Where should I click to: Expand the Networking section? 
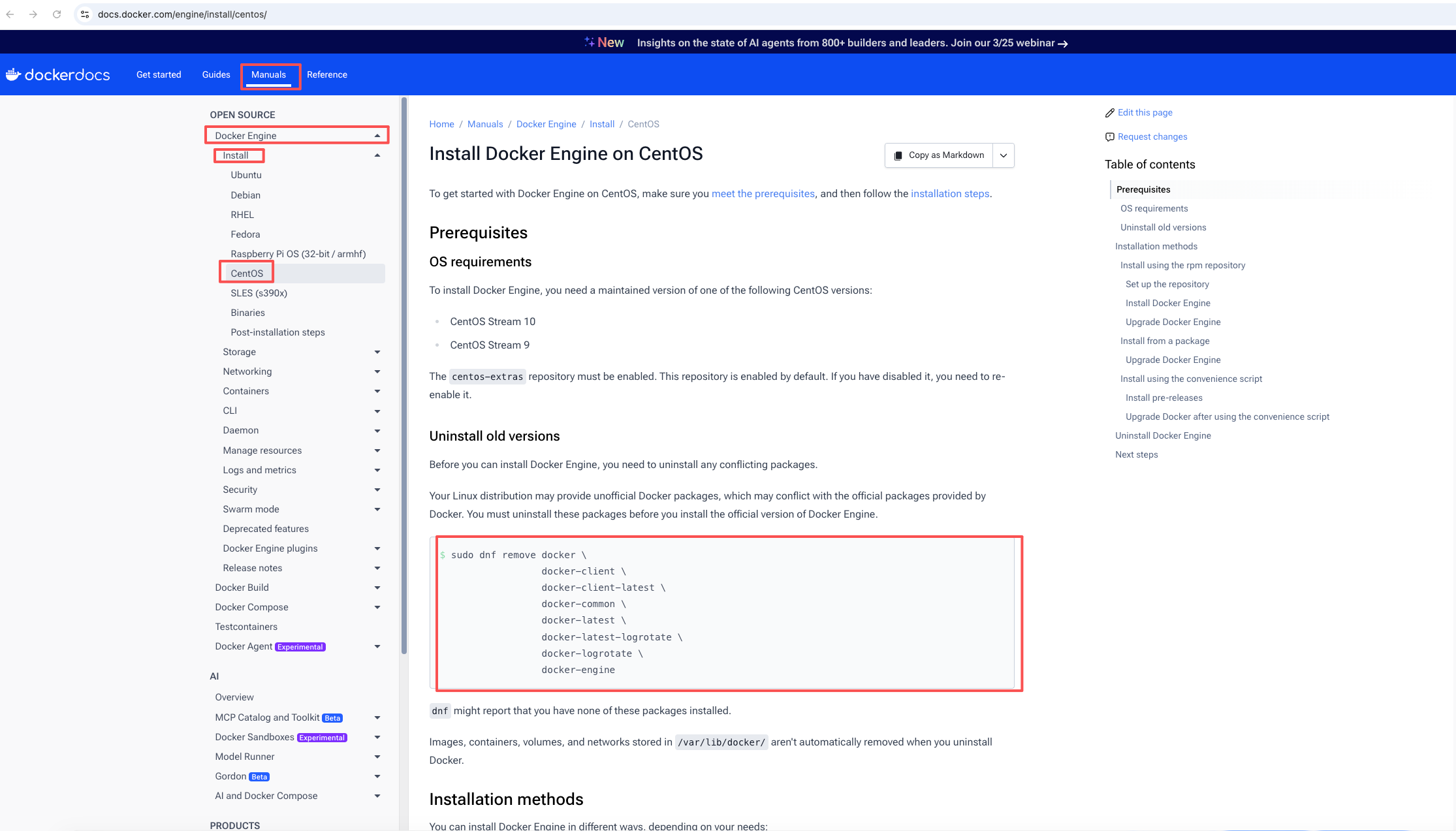377,371
